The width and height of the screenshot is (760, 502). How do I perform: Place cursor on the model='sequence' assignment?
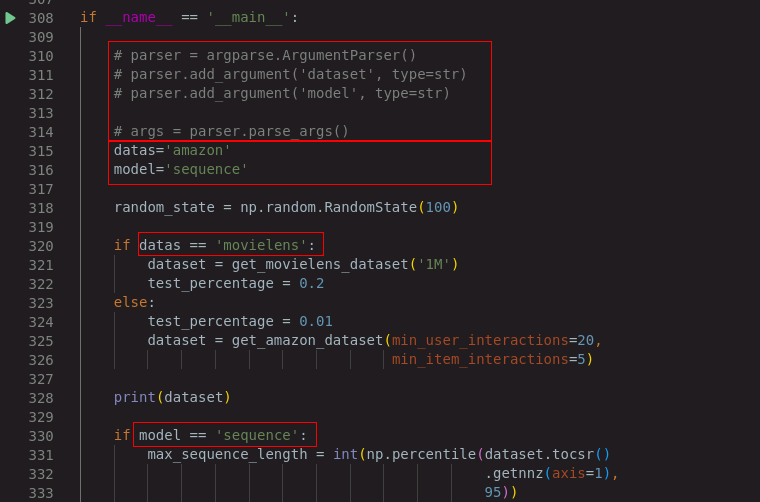(180, 169)
